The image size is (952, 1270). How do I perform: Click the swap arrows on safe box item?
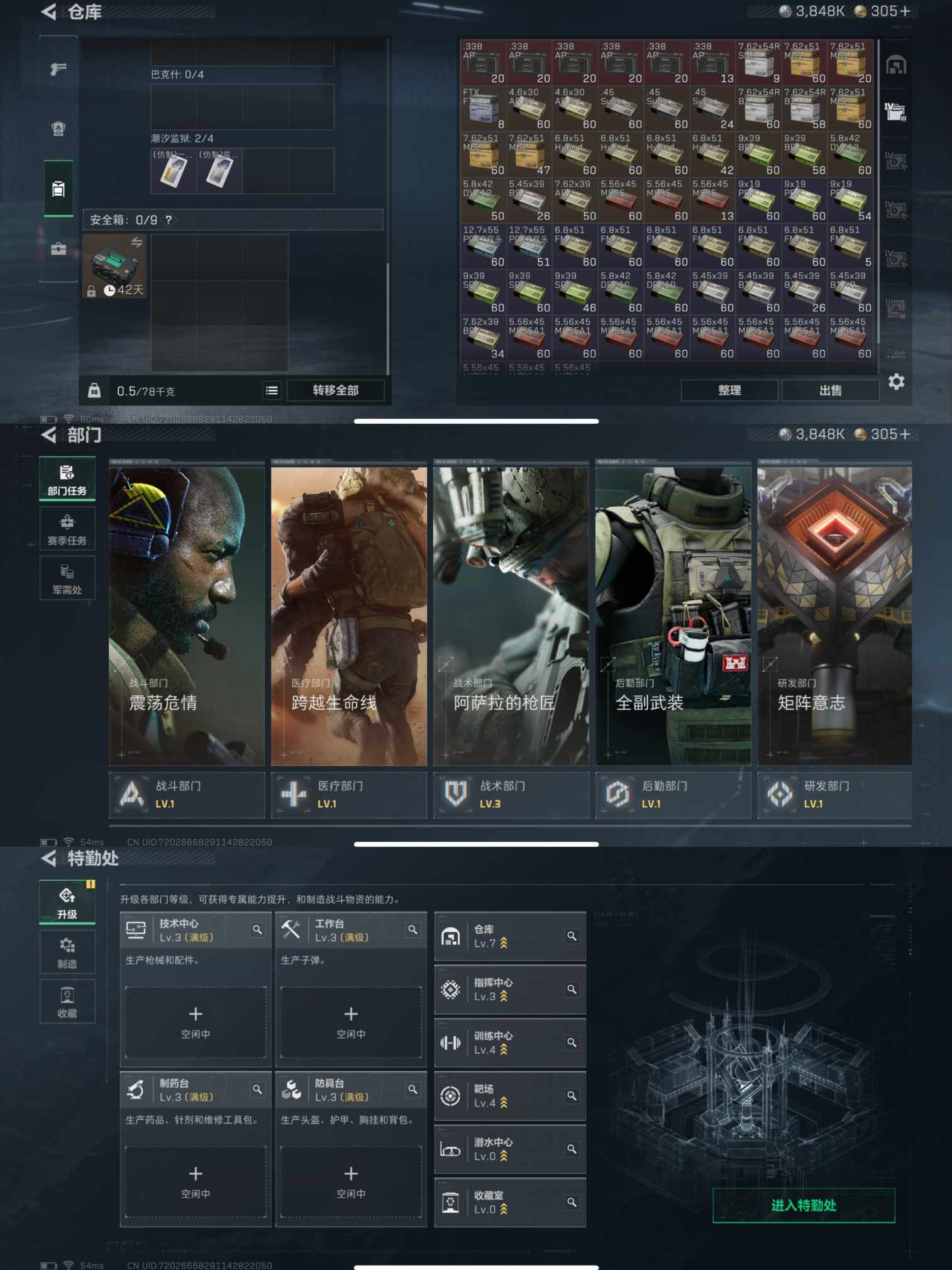coord(136,242)
